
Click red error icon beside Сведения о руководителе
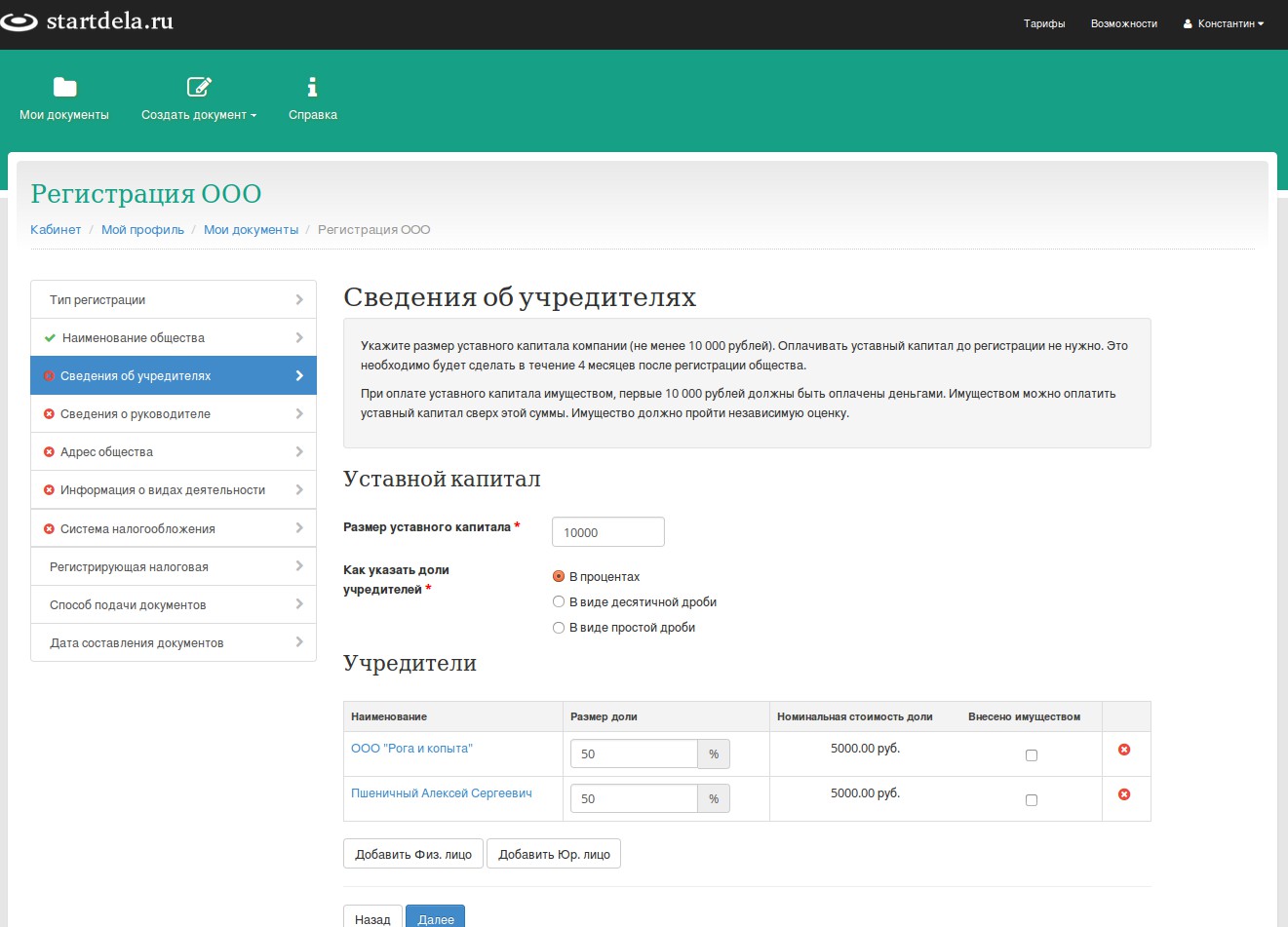tap(49, 414)
